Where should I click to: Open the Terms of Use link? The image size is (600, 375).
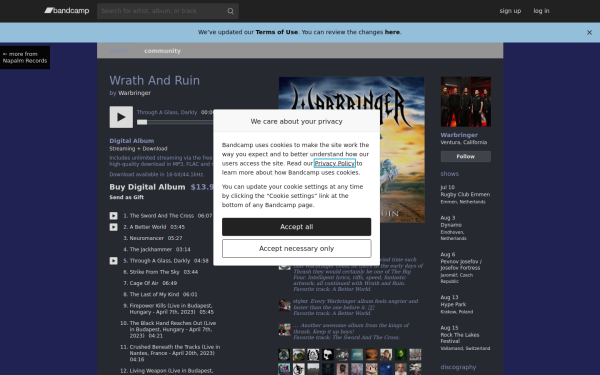[276, 32]
